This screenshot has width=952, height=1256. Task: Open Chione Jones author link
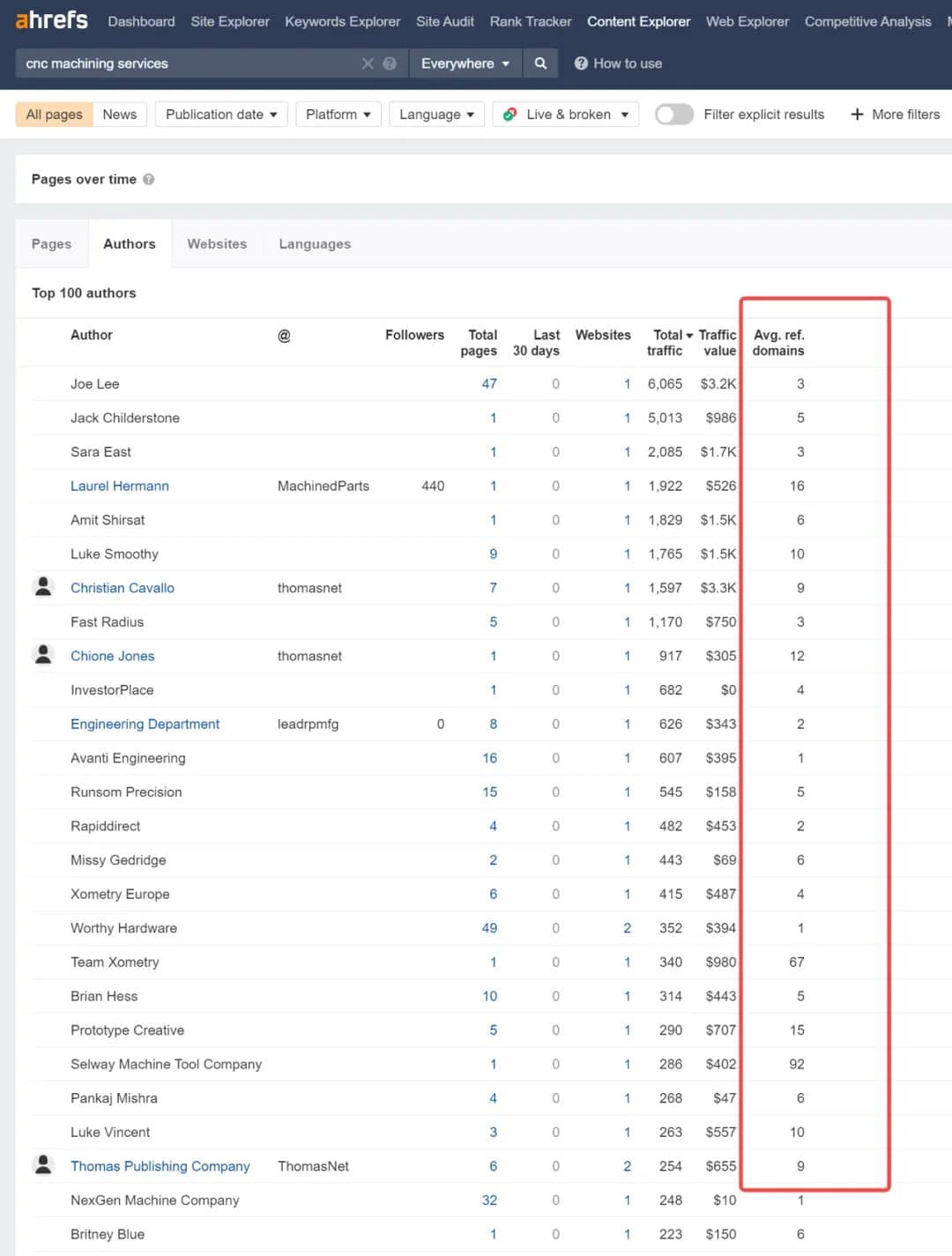pyautogui.click(x=112, y=656)
